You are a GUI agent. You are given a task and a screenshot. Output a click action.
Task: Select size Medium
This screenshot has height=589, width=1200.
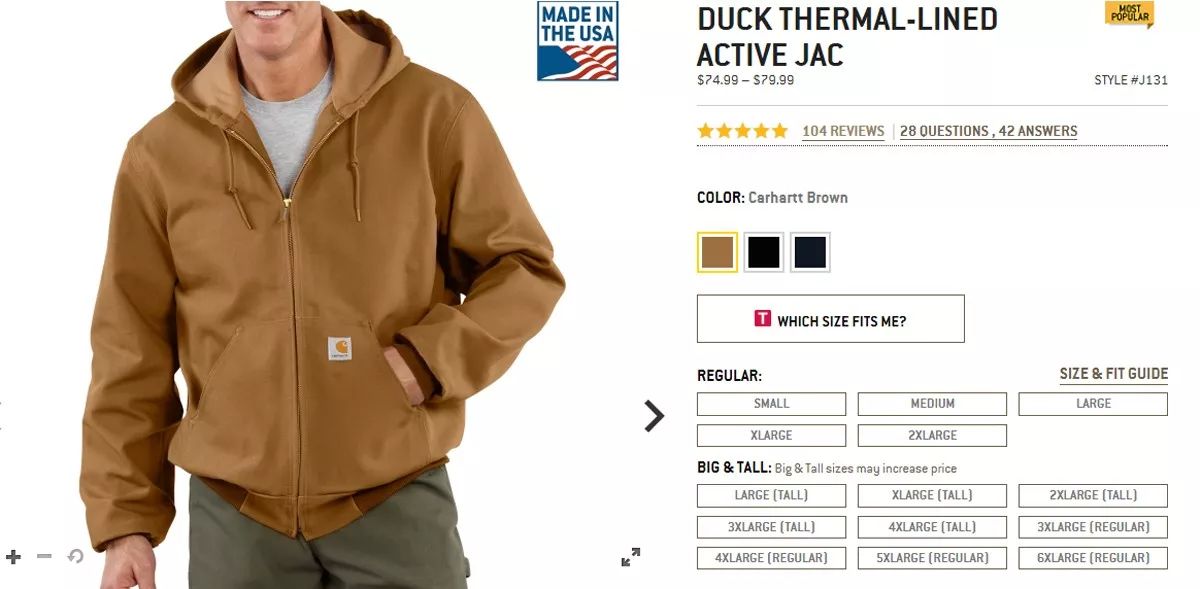pyautogui.click(x=932, y=404)
